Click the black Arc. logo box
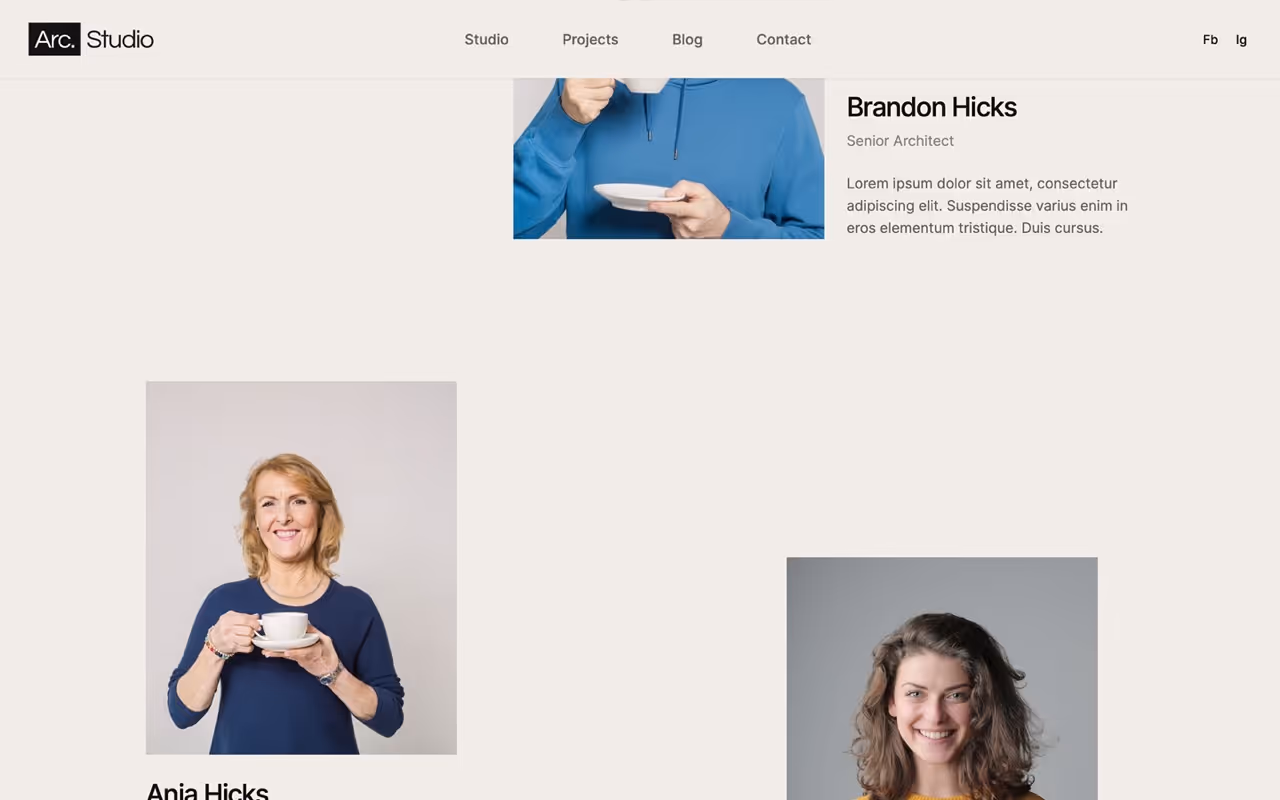 point(54,39)
